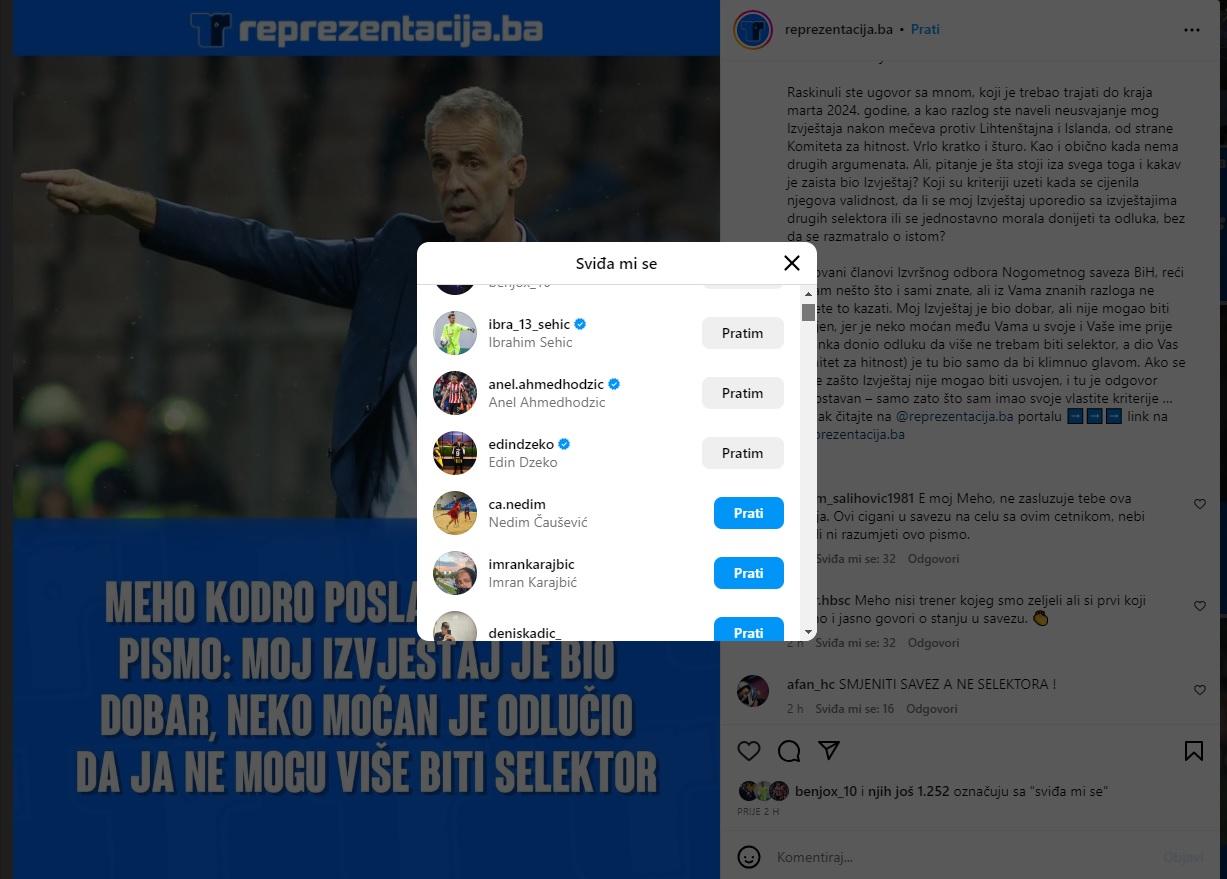
Task: Like the post with the heart icon
Action: point(748,750)
